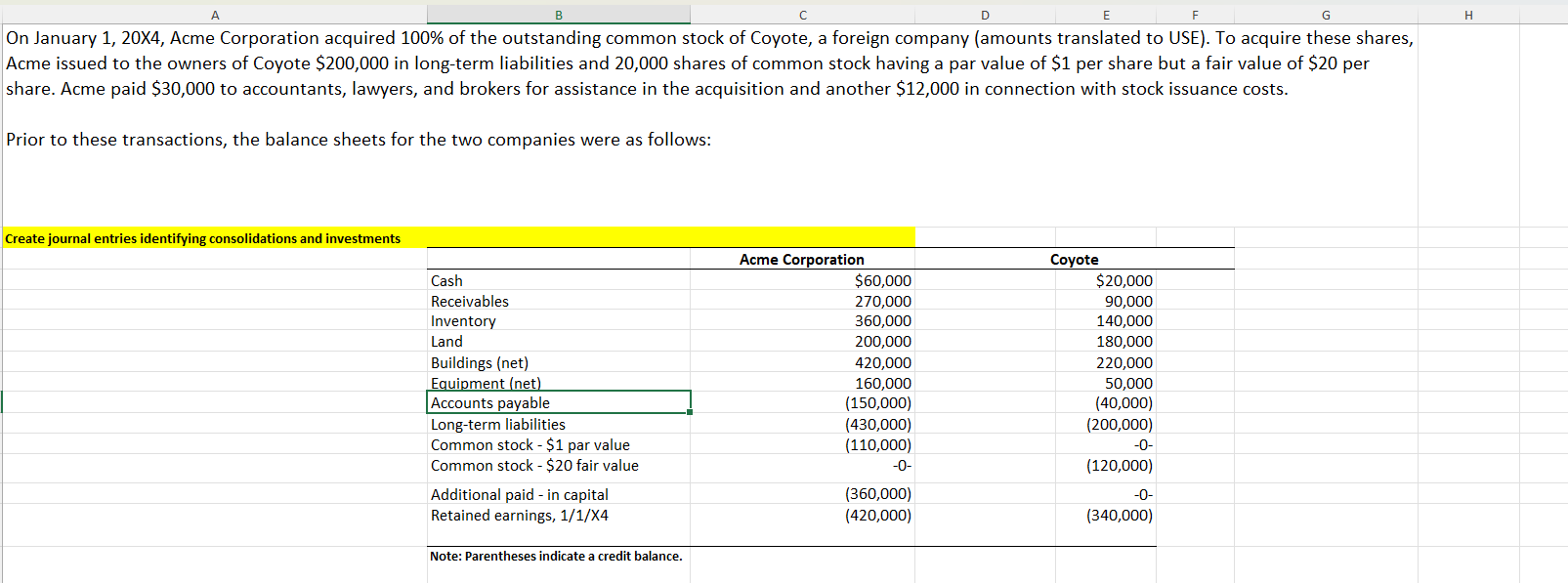Grab the fill handle on Accounts payable cell
Screen dimensions: 1568x583
[x=690, y=412]
